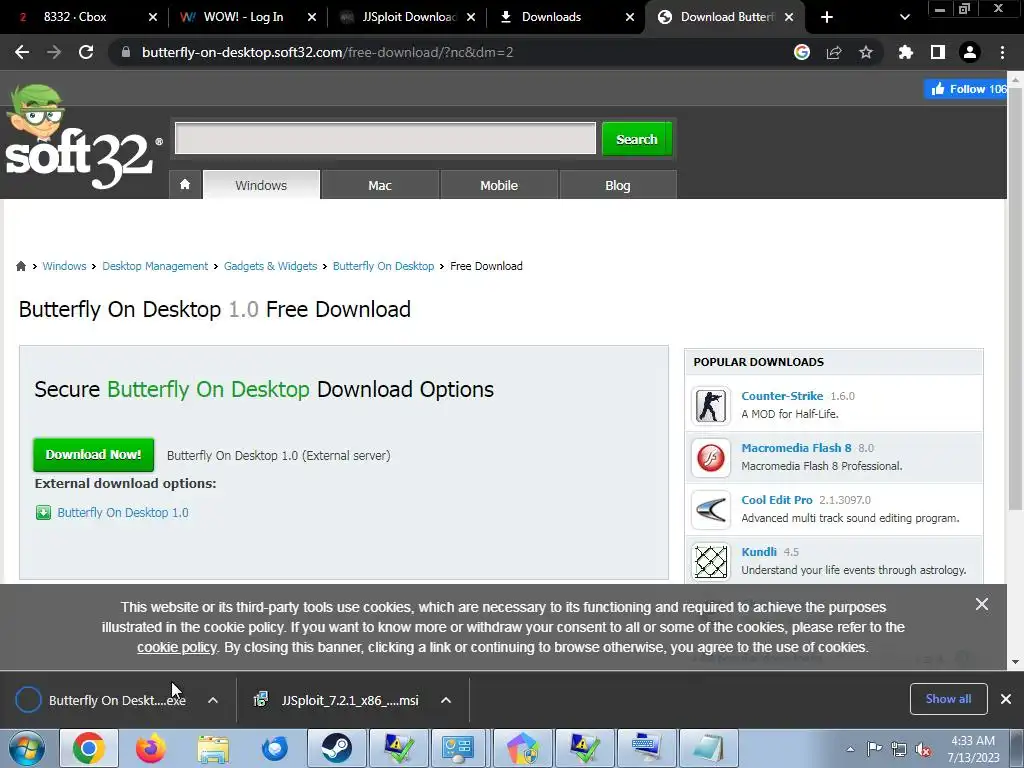Open the Windows breadcrumb link
Screen dimensions: 1024x768
[64, 266]
